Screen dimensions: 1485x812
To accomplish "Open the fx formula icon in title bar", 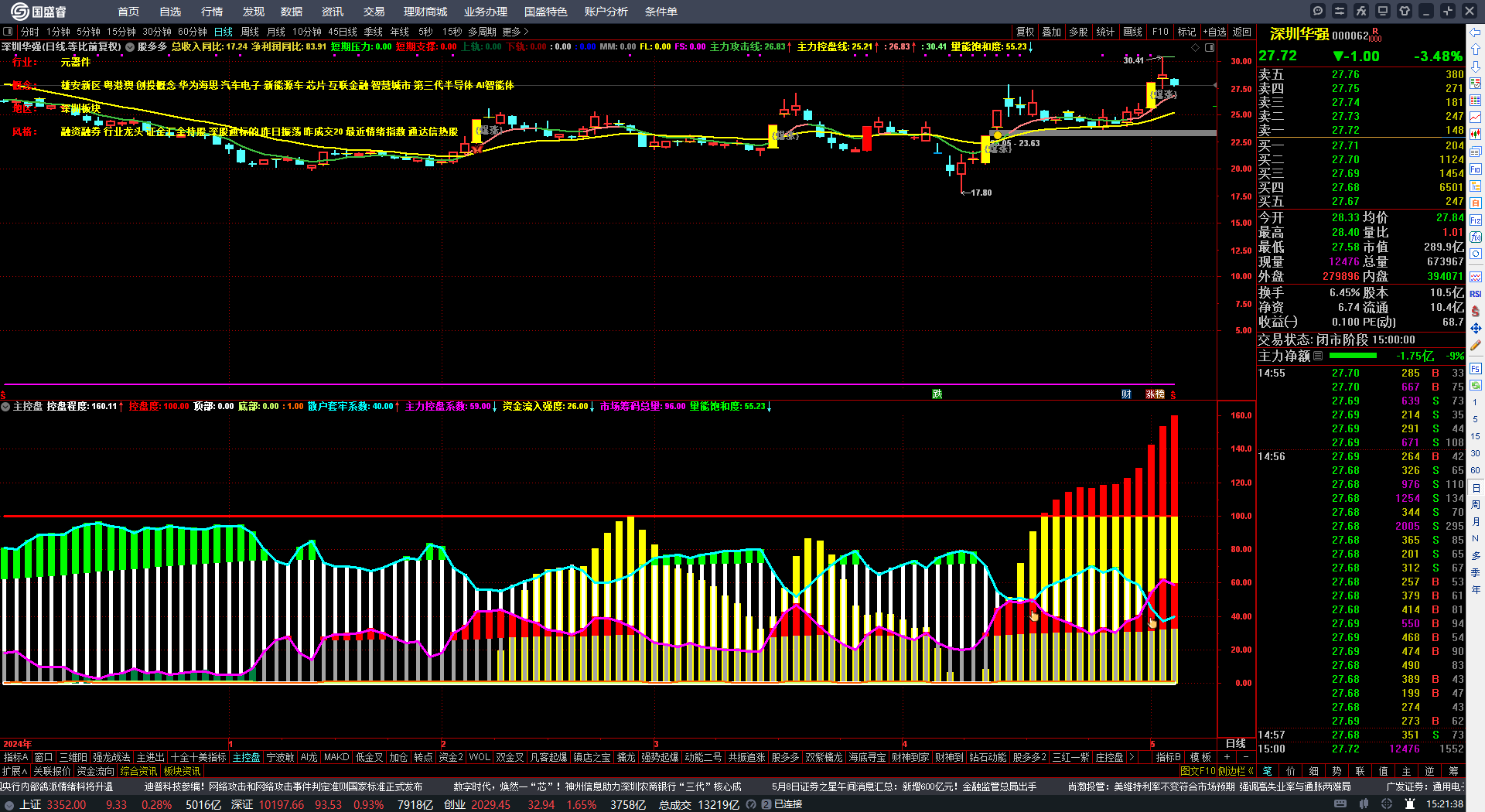I will coord(1361,11).
